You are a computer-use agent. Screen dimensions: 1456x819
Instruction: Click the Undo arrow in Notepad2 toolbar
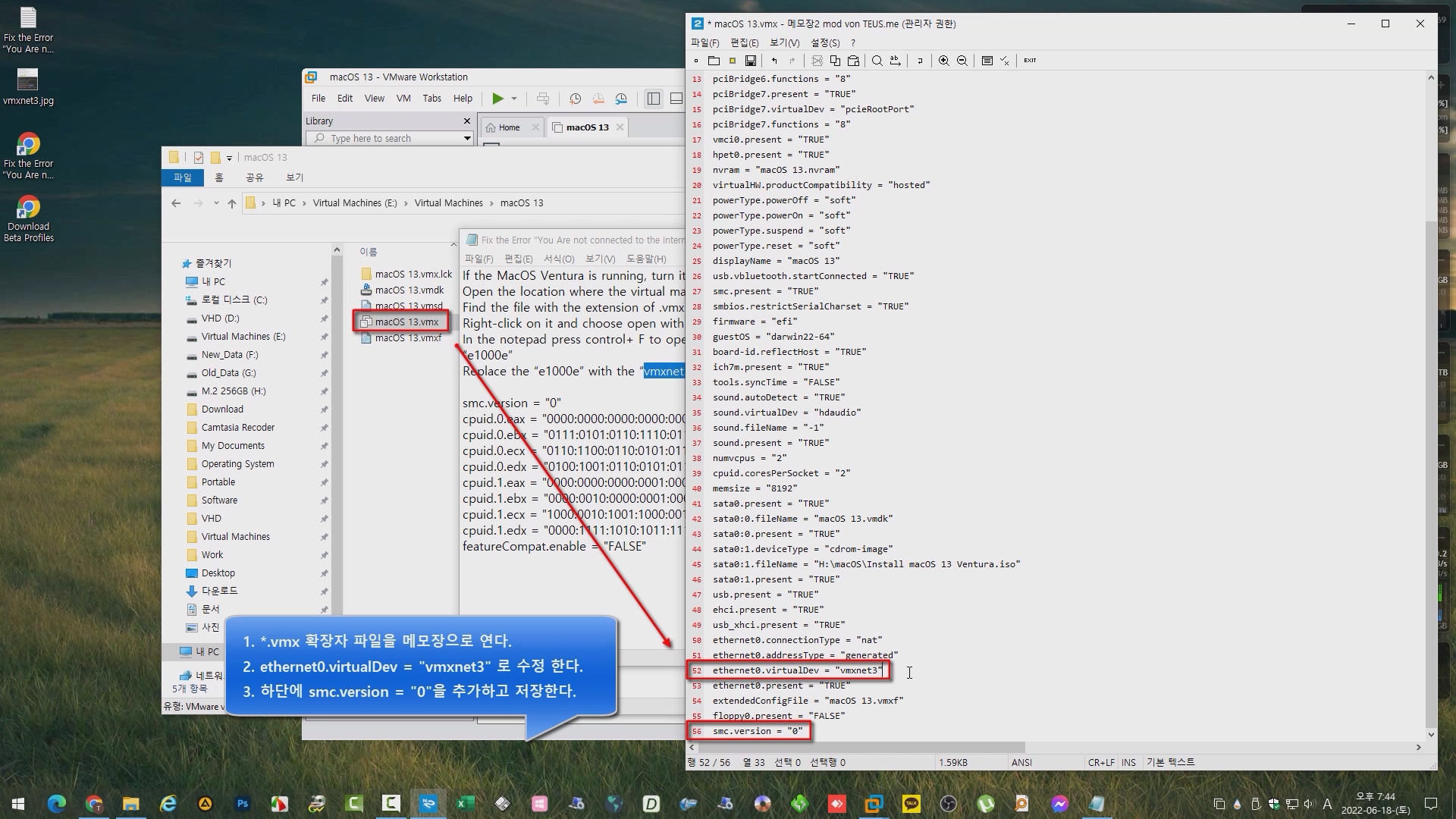coord(774,61)
